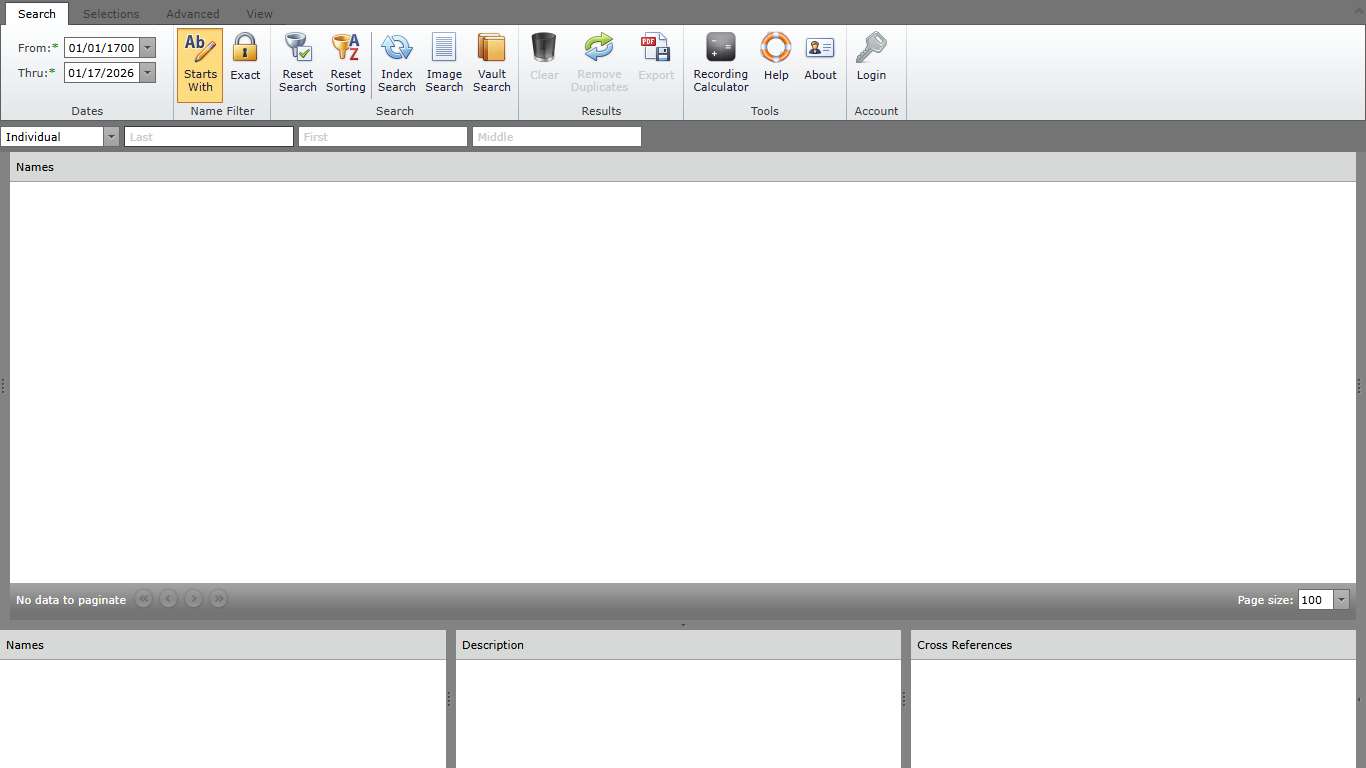The height and width of the screenshot is (768, 1366).
Task: Switch to the Selections tab
Action: click(111, 14)
